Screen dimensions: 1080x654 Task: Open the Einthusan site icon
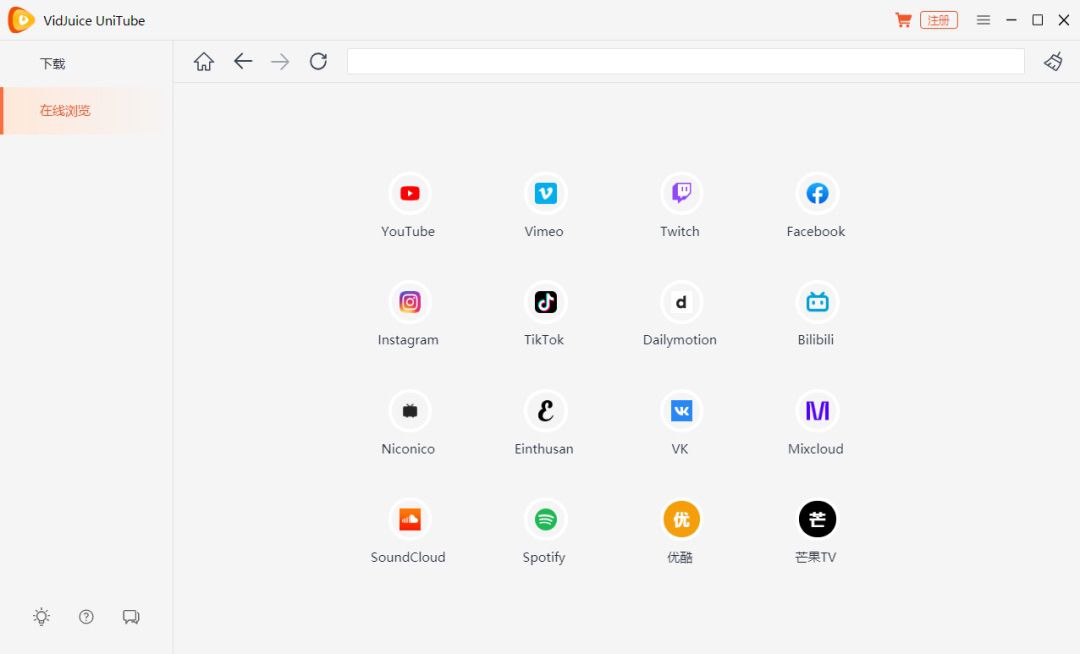click(546, 411)
